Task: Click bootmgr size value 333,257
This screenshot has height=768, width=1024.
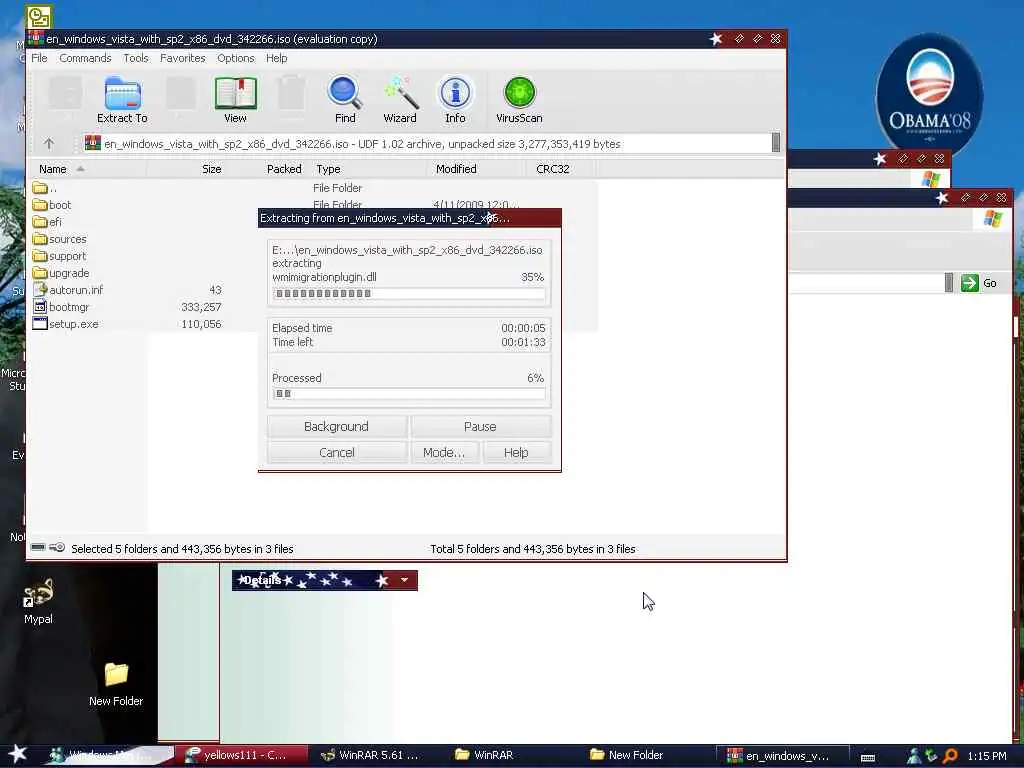Action: (x=201, y=307)
